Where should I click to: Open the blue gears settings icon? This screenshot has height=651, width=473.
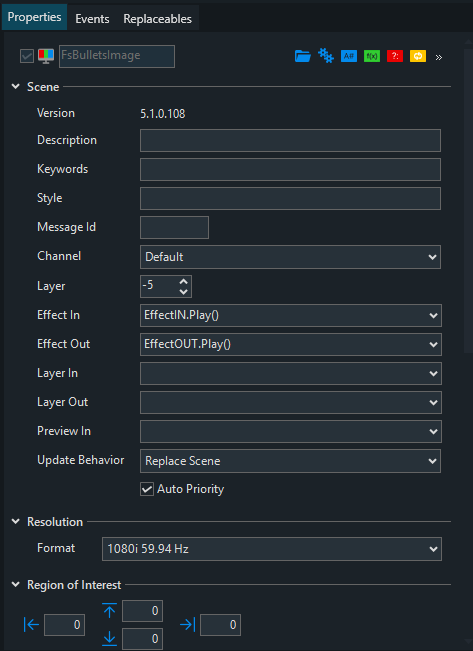pyautogui.click(x=326, y=56)
